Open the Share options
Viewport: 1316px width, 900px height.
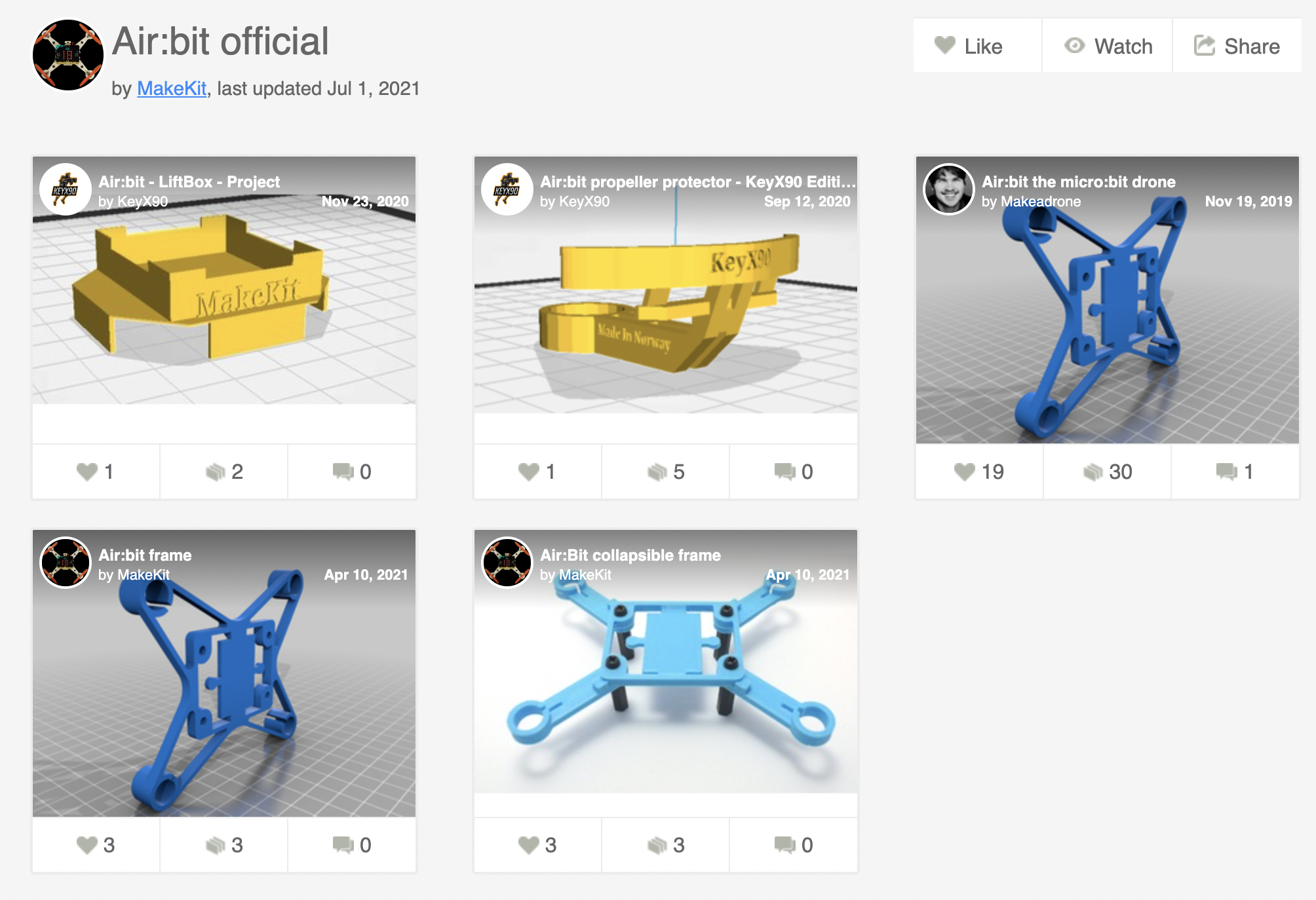(1237, 46)
